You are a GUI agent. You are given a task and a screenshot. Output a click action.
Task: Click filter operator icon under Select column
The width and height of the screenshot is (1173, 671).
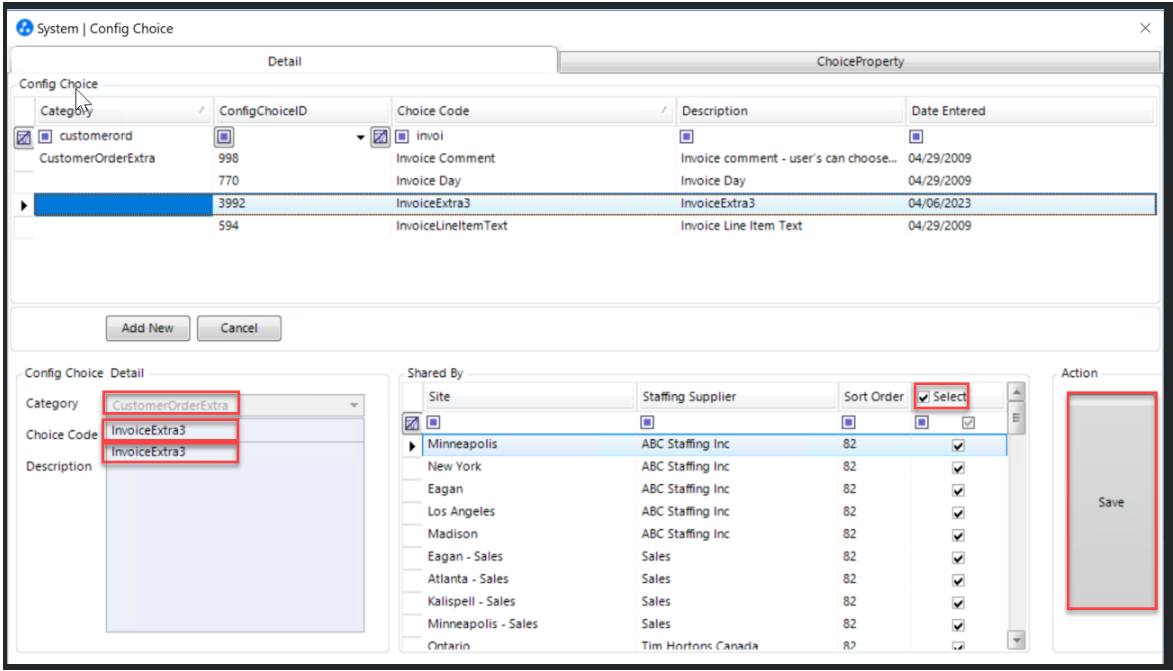click(922, 422)
